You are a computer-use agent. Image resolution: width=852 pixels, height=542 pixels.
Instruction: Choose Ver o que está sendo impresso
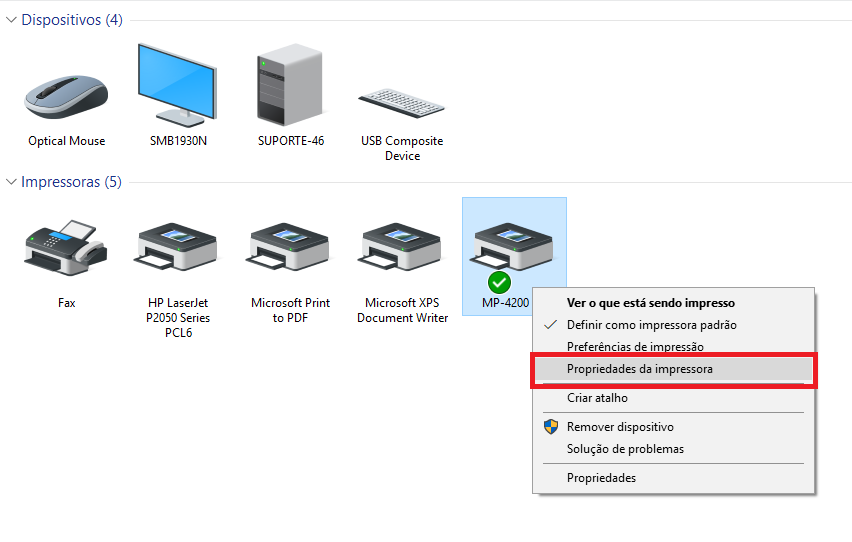tap(650, 303)
